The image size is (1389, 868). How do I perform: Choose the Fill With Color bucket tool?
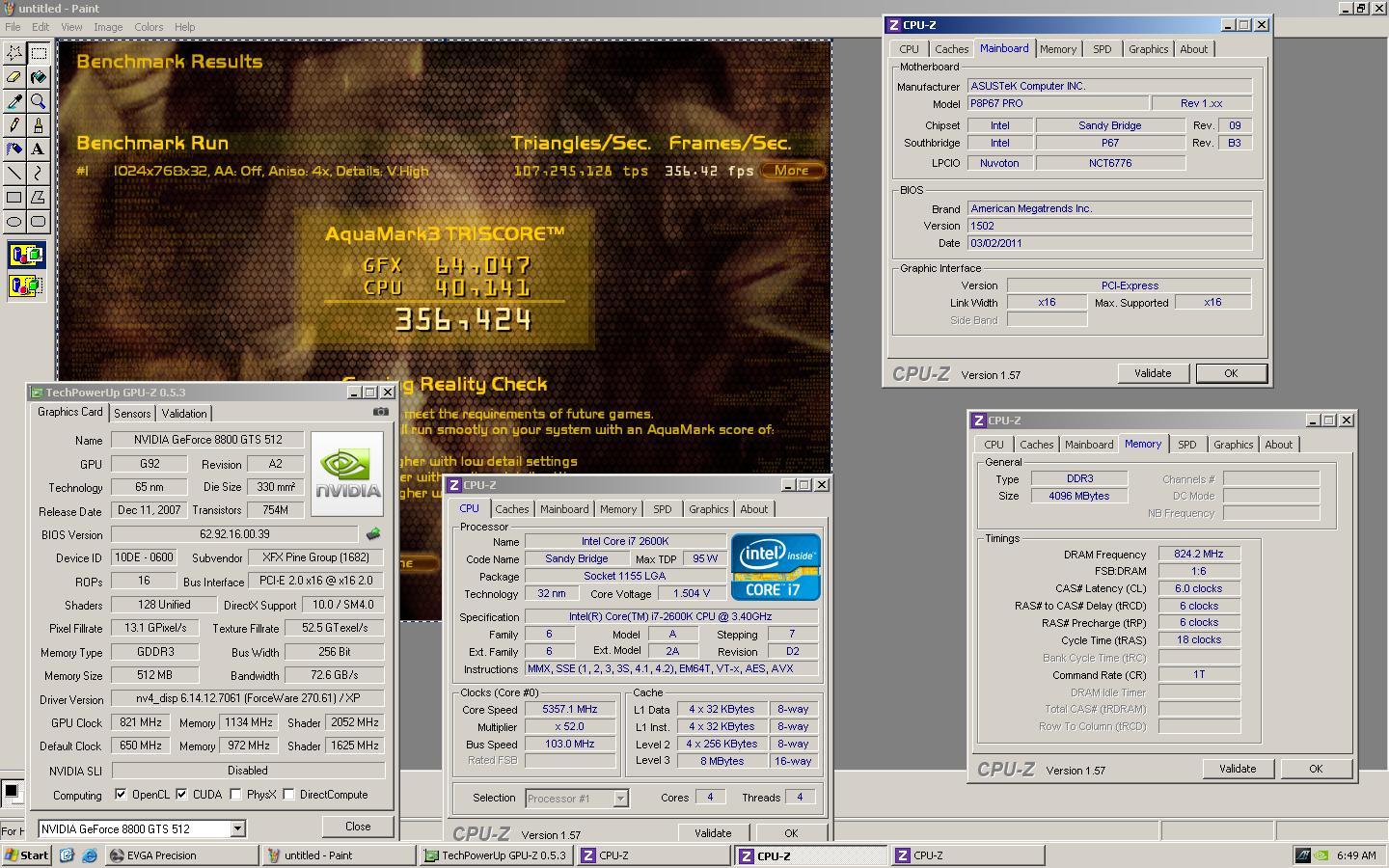39,77
